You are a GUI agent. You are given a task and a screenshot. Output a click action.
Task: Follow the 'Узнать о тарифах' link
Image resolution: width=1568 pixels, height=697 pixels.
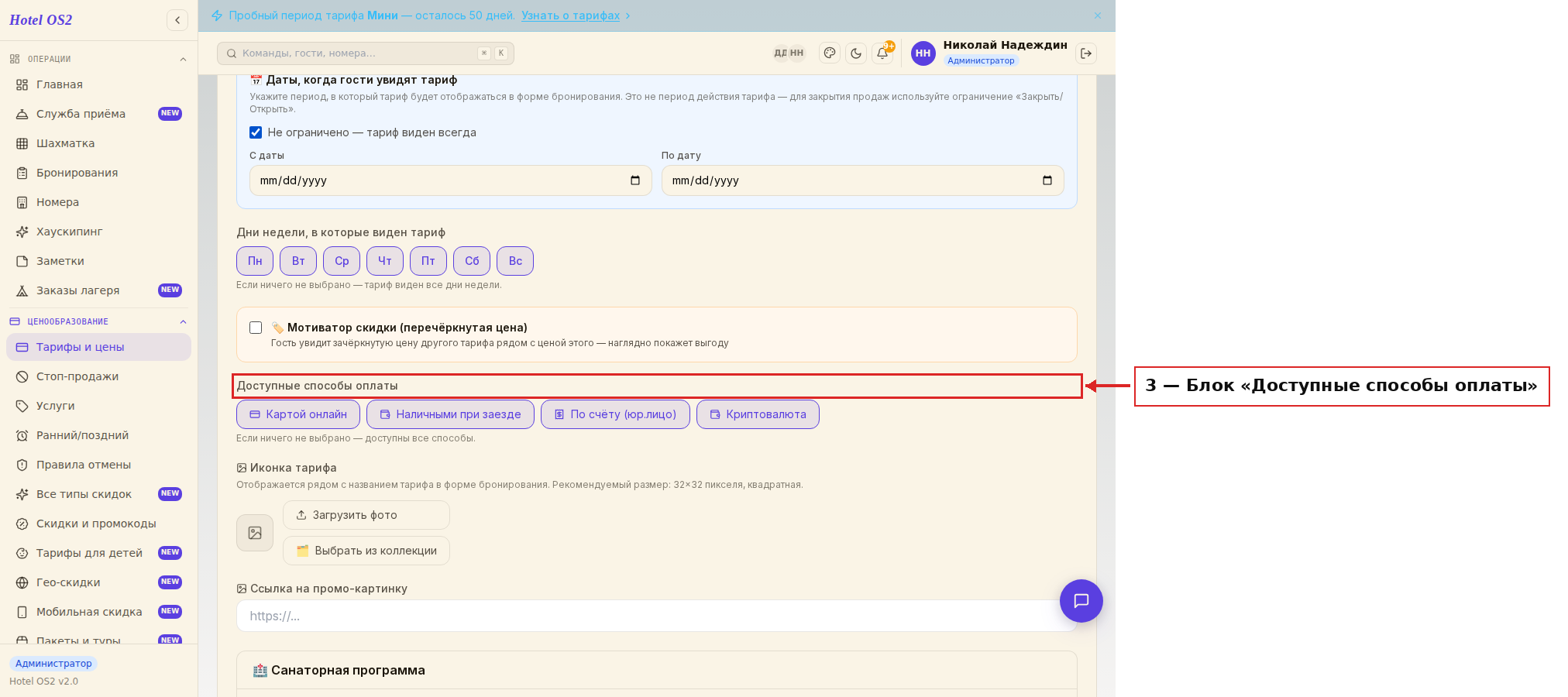point(570,15)
